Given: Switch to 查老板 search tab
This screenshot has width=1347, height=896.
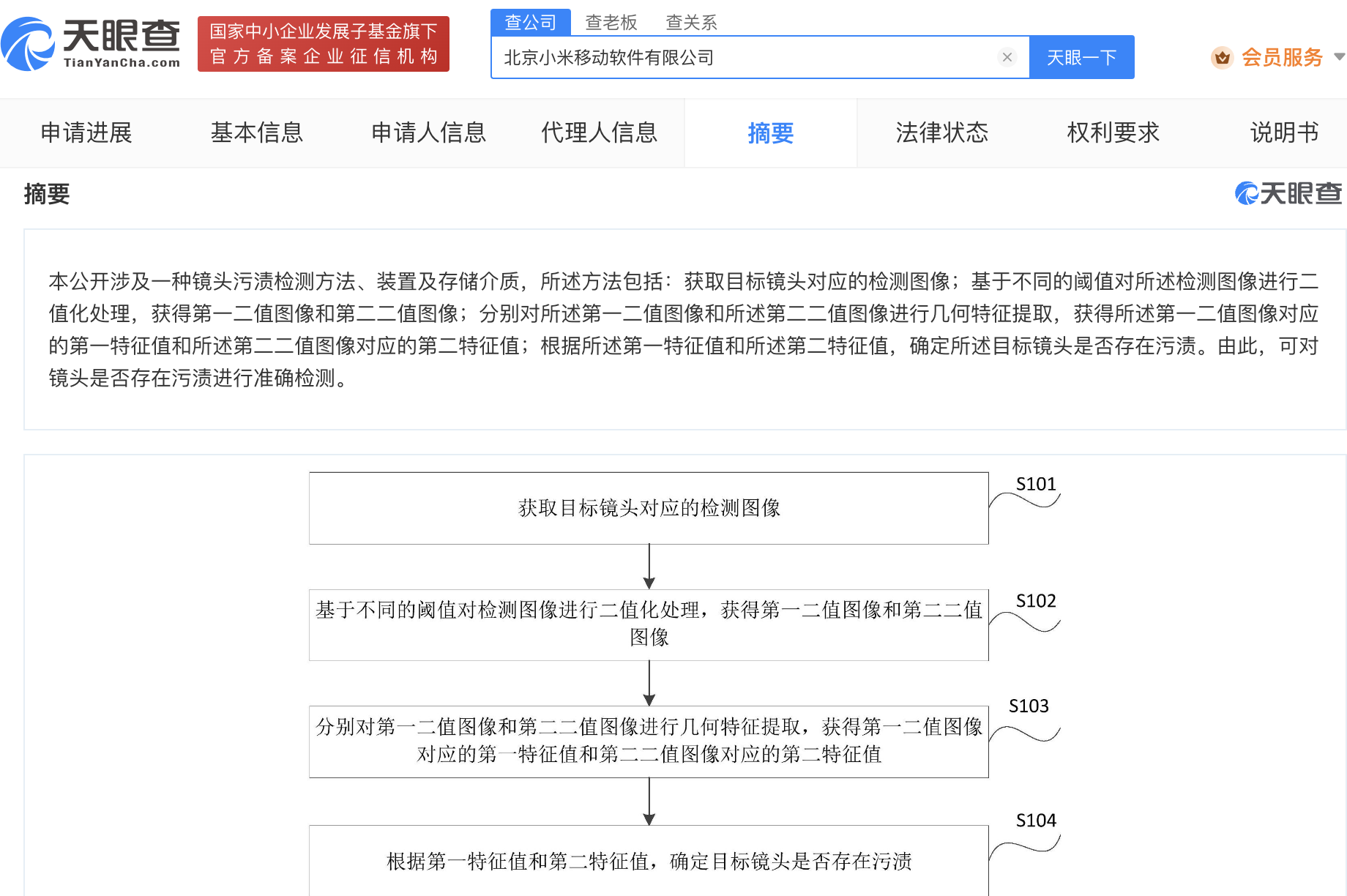Looking at the screenshot, I should click(x=611, y=23).
